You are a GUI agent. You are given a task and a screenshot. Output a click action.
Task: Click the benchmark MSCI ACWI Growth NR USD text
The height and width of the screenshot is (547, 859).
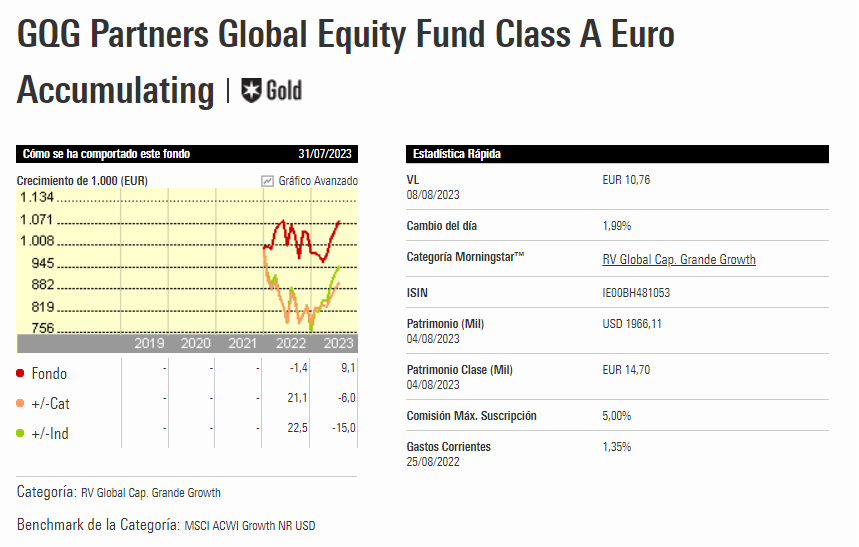click(x=249, y=525)
